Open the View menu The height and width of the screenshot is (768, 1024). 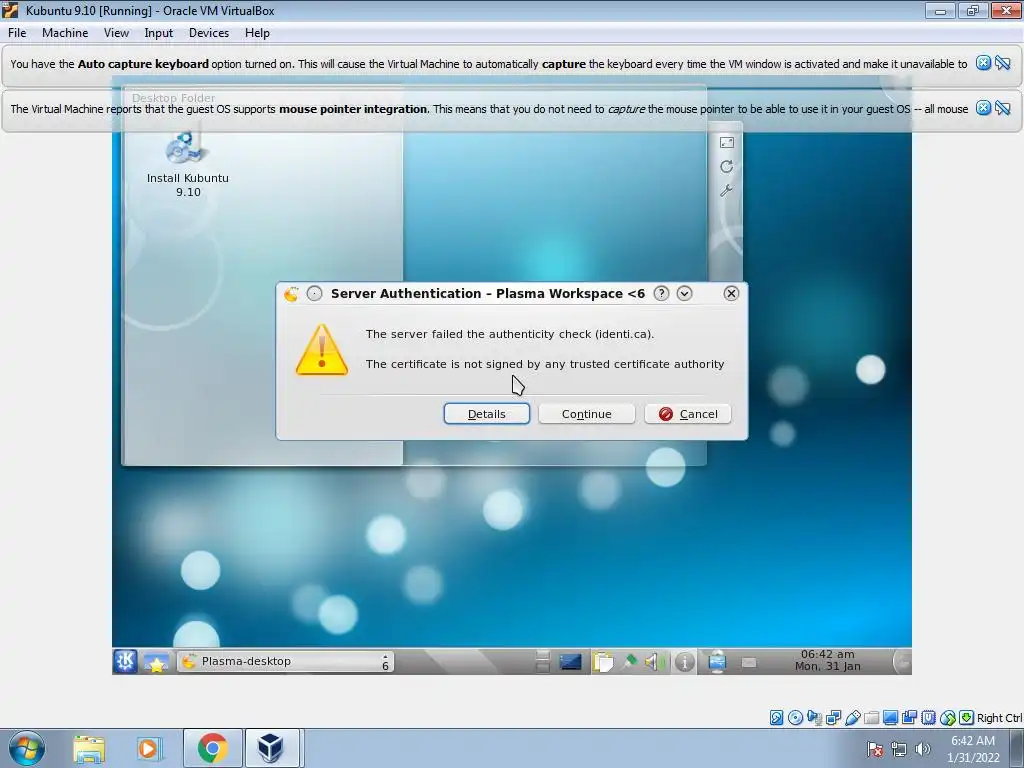[x=116, y=33]
